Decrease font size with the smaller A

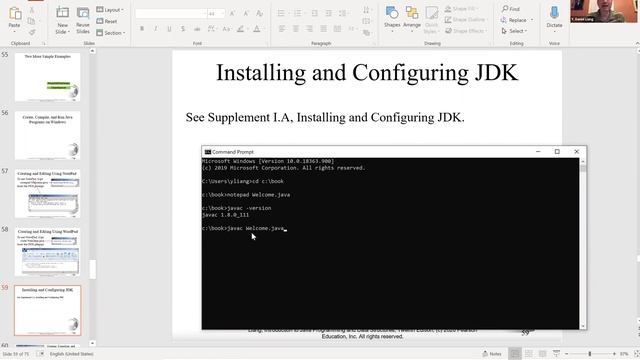246,14
